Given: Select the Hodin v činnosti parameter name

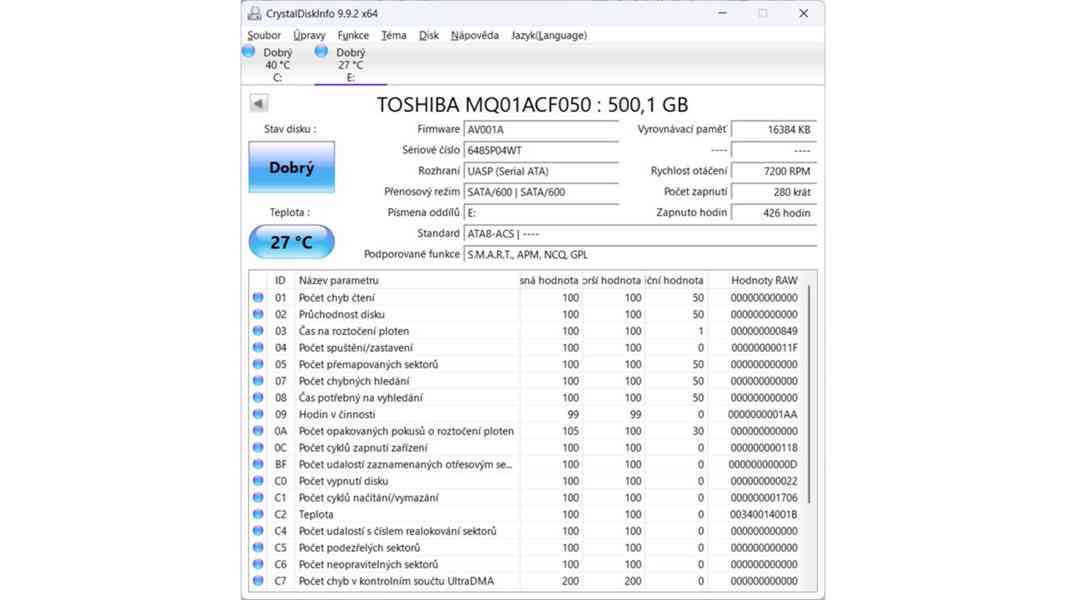Looking at the screenshot, I should [x=337, y=414].
